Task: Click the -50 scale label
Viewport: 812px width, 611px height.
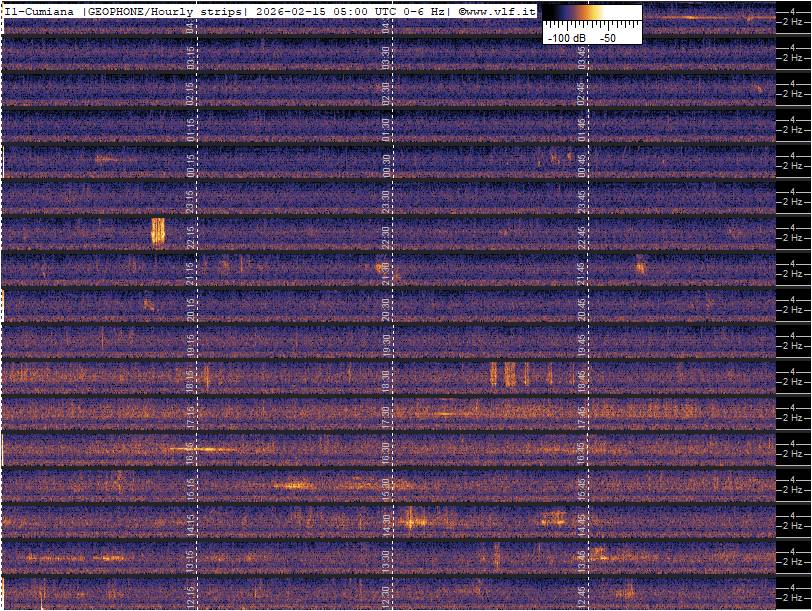Action: point(607,37)
